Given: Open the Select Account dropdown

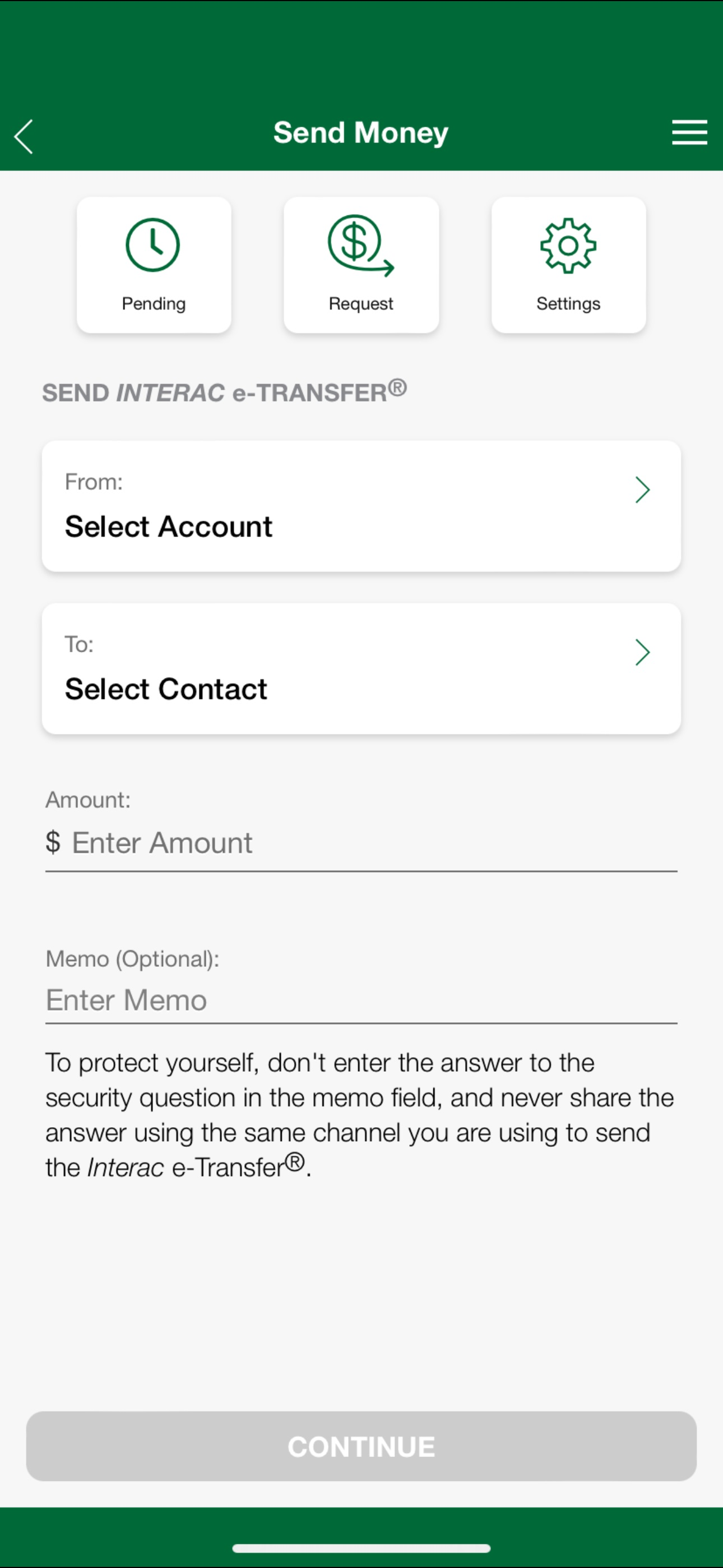Looking at the screenshot, I should [x=361, y=506].
